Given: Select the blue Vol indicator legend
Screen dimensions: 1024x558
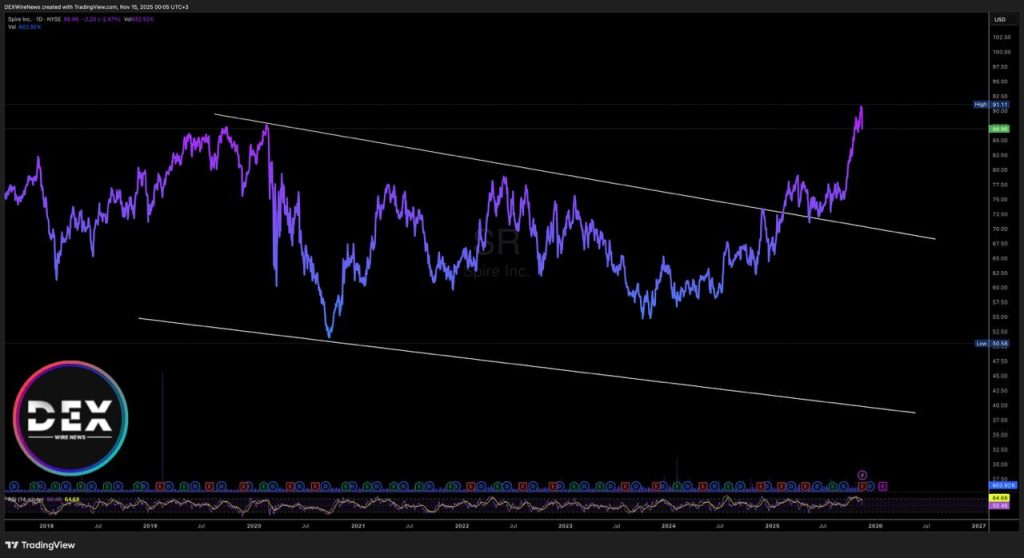Looking at the screenshot, I should tap(24, 27).
